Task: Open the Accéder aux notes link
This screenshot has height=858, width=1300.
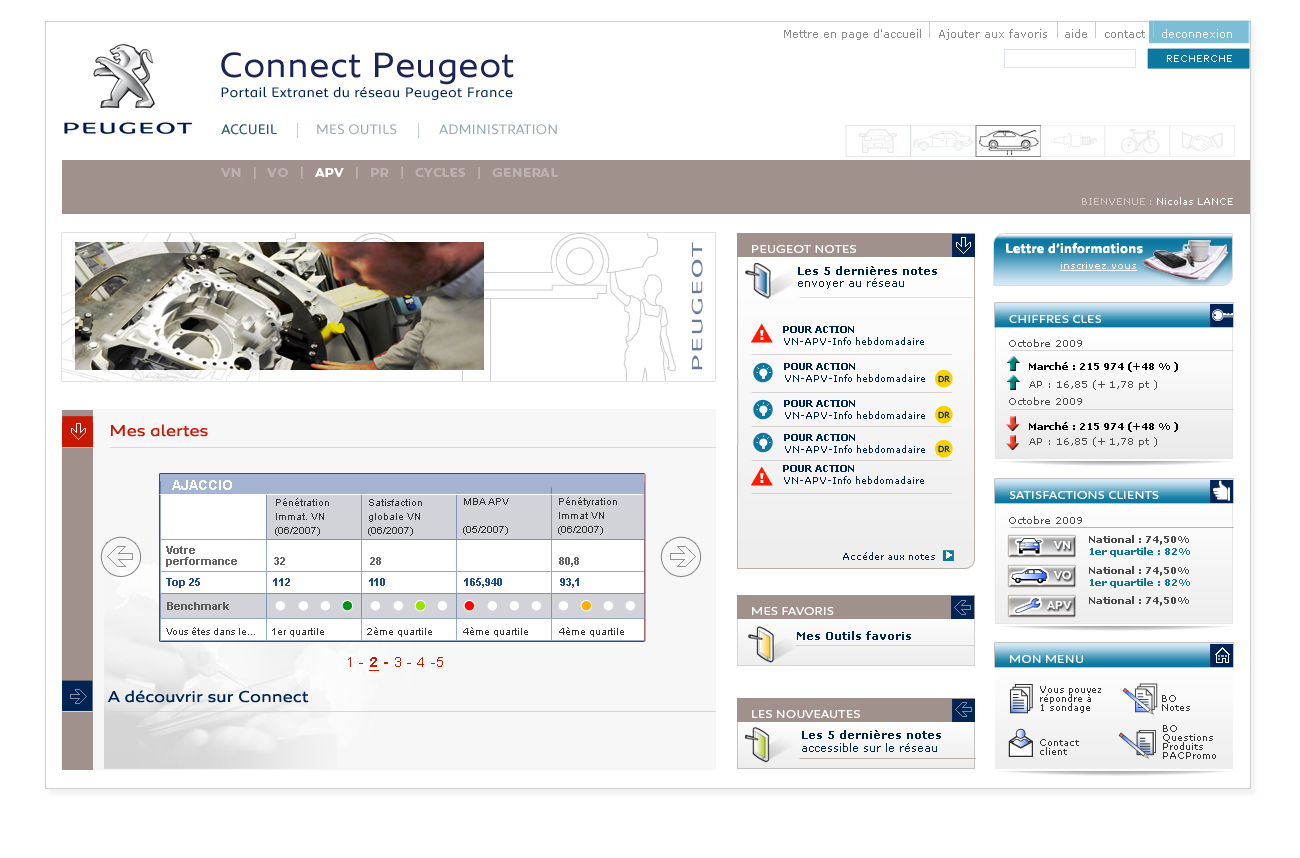Action: (889, 556)
